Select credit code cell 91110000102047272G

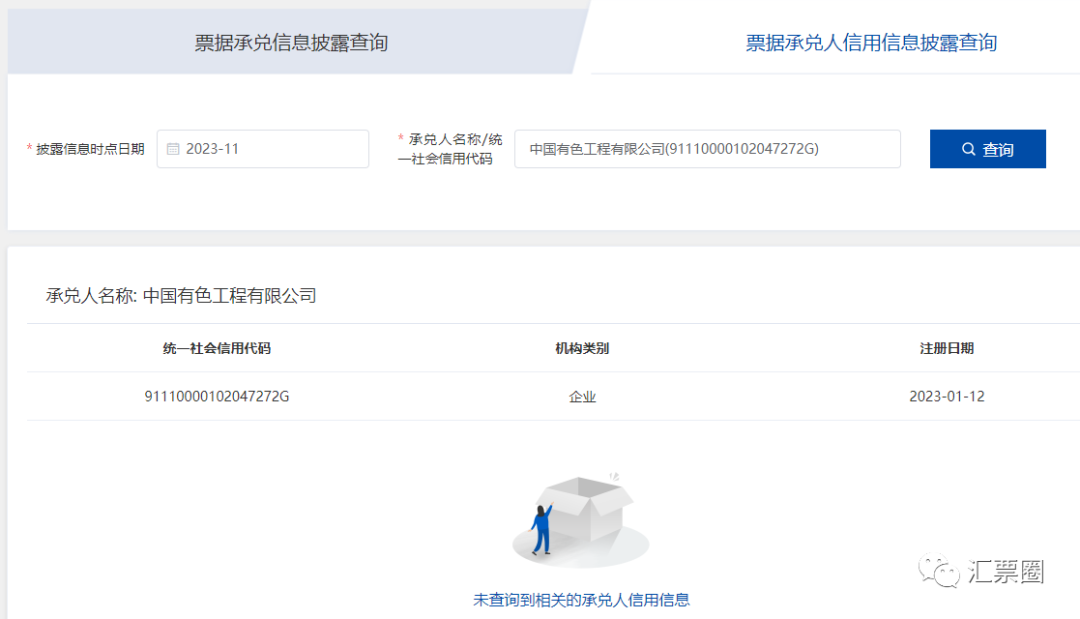(216, 397)
